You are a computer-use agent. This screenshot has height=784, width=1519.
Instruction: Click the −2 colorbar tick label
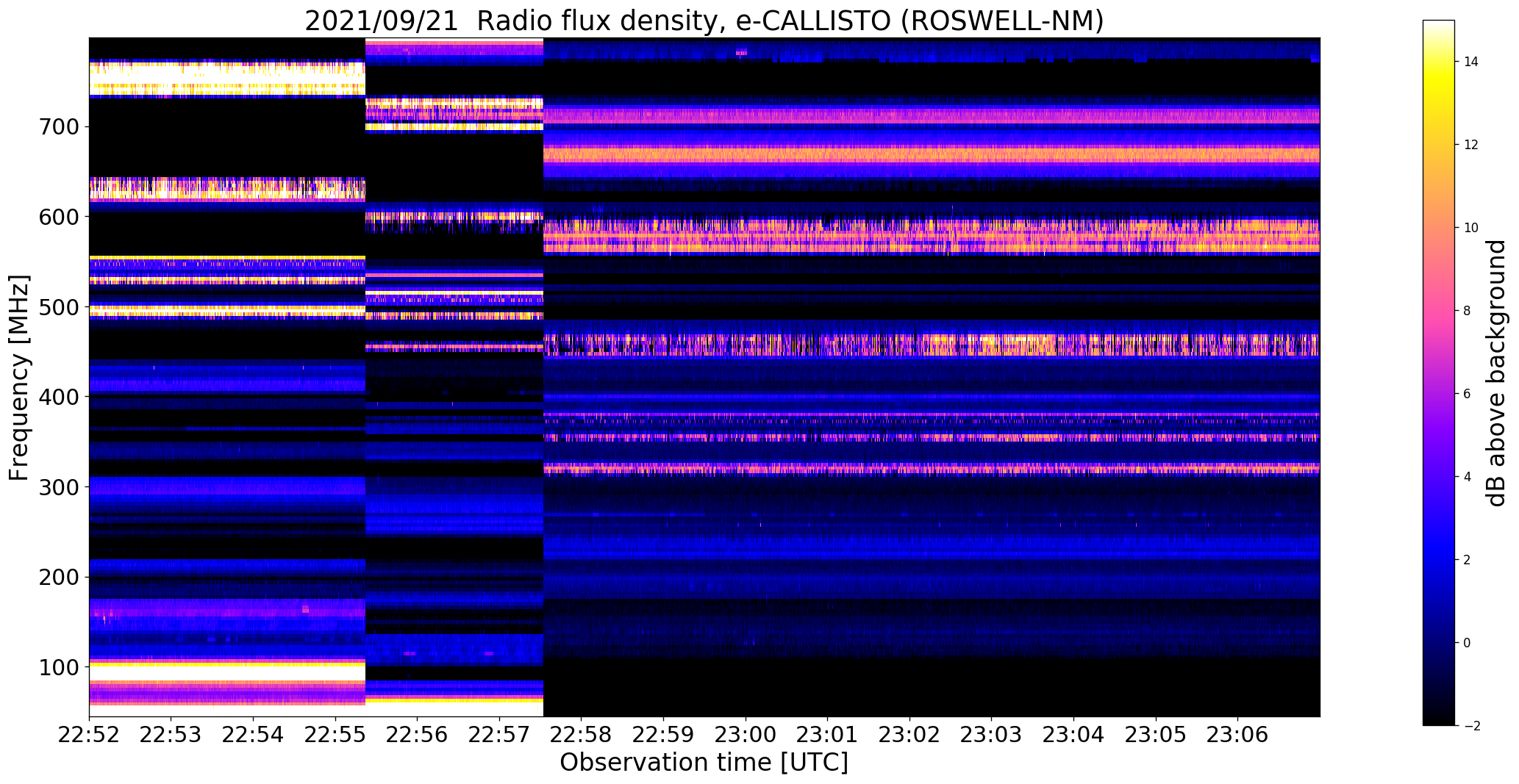1472,726
